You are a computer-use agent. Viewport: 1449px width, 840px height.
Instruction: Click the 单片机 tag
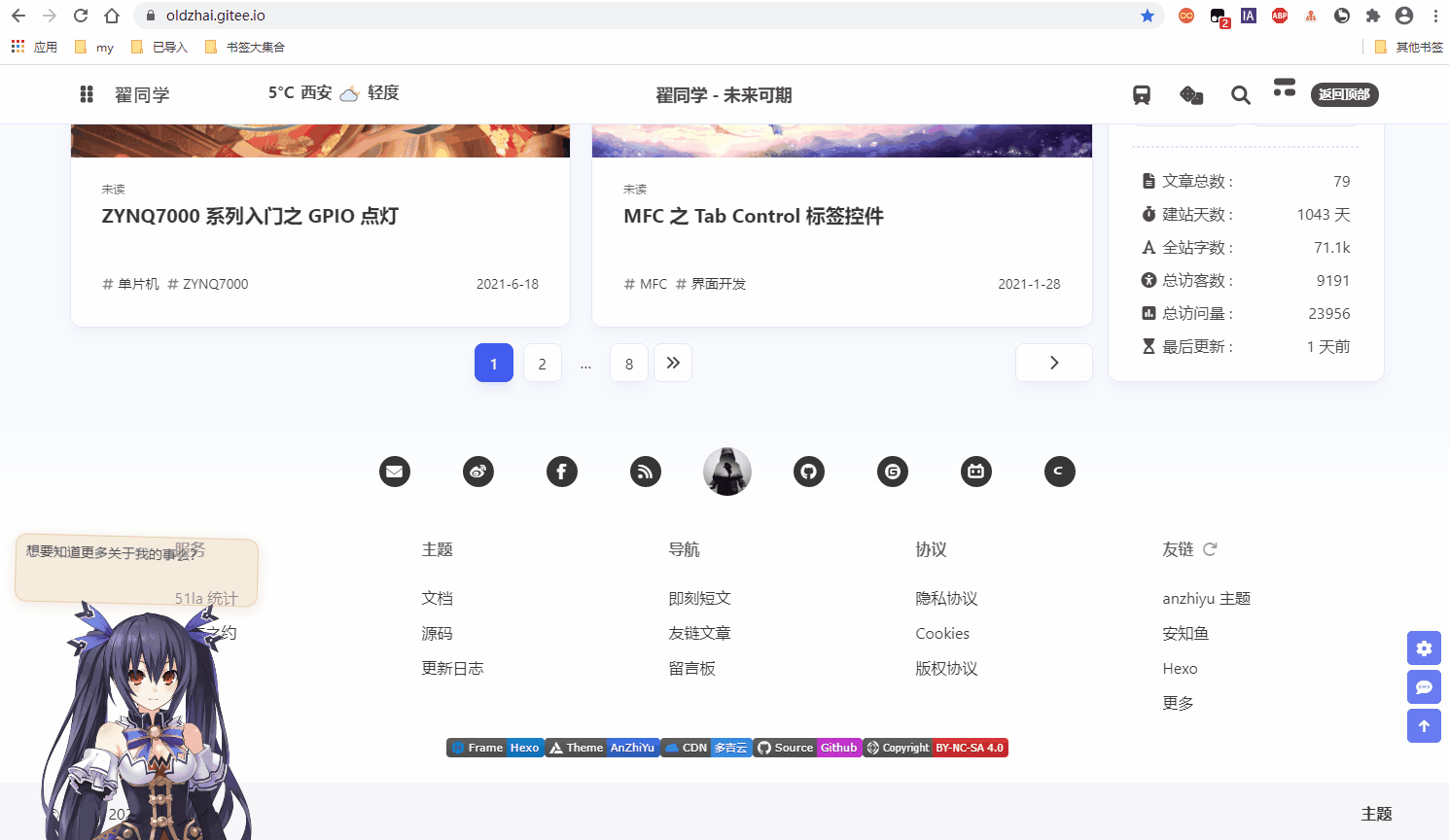pos(130,284)
